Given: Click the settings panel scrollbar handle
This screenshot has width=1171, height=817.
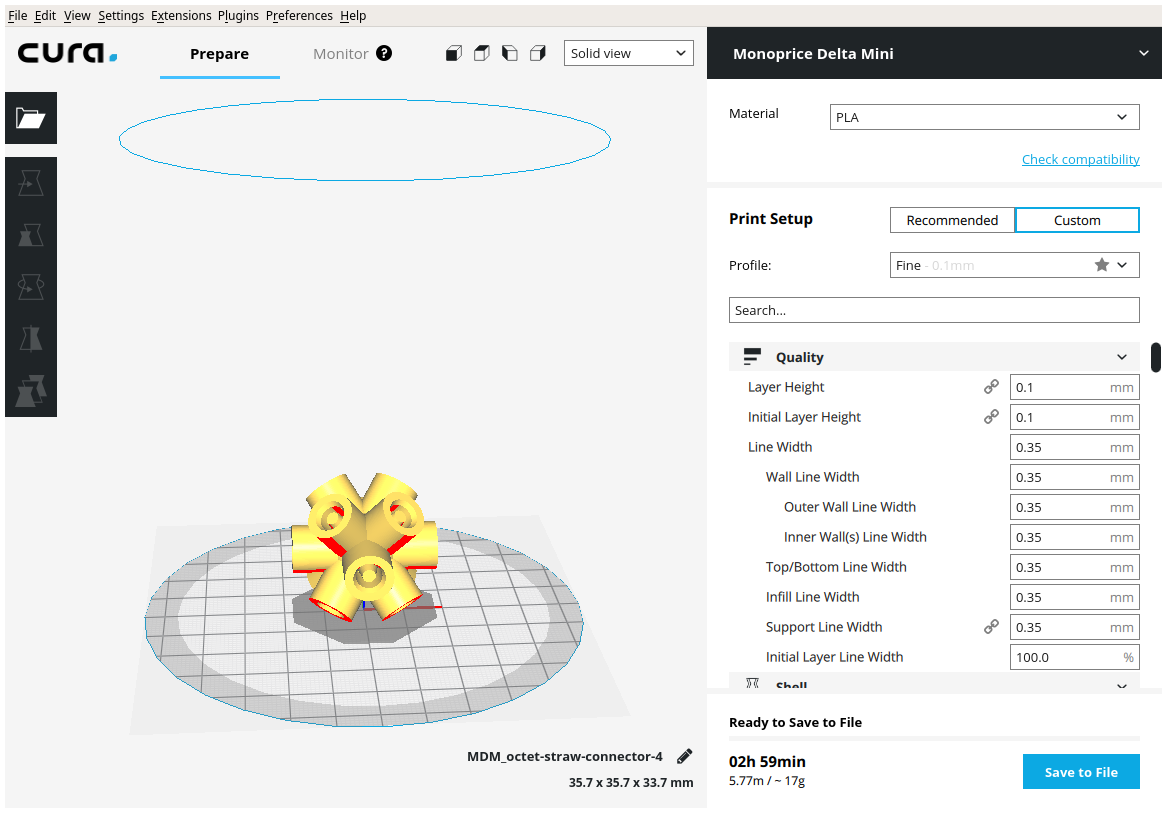Looking at the screenshot, I should tap(1156, 357).
